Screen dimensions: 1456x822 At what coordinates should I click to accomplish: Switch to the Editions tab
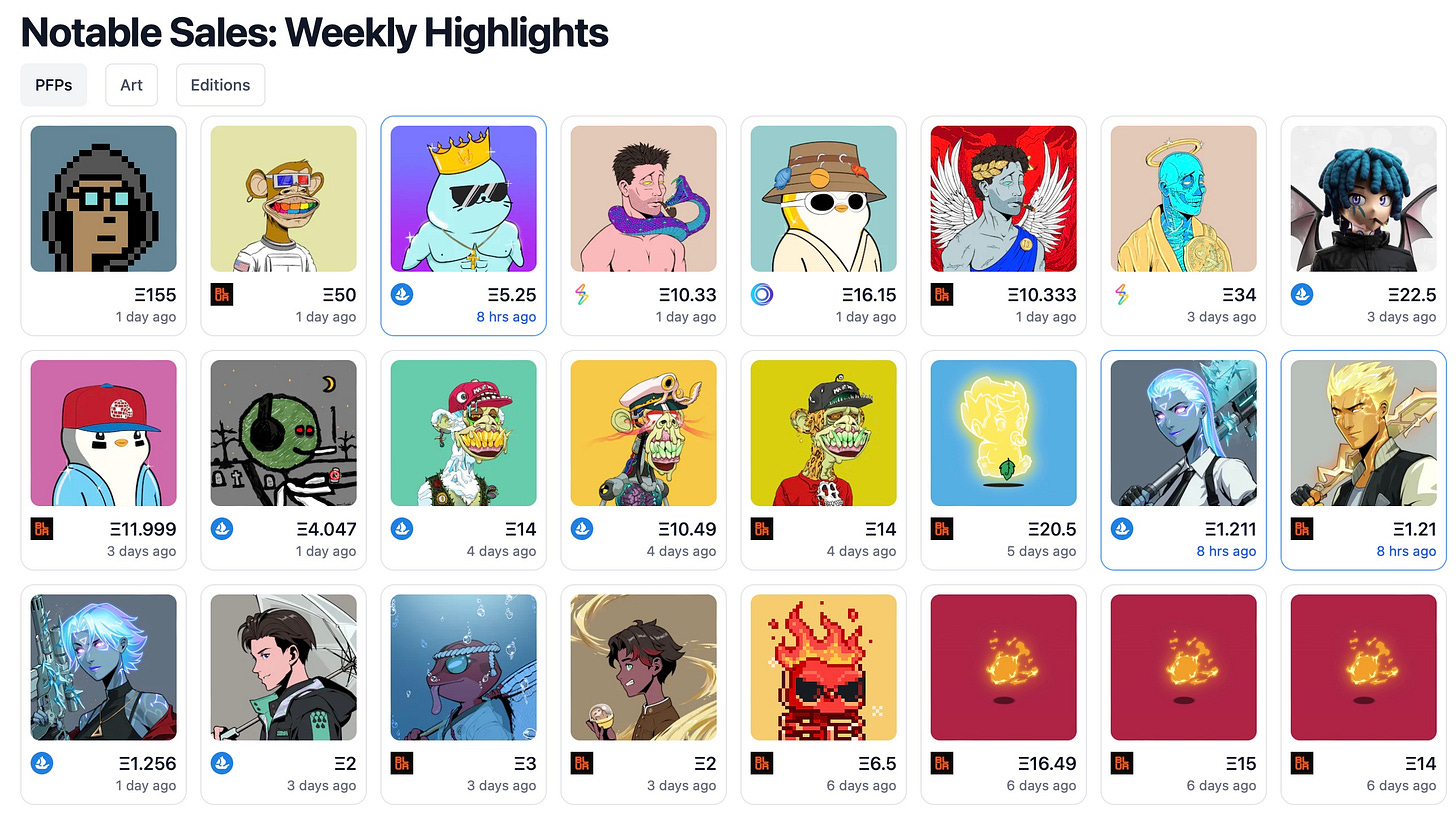point(220,85)
